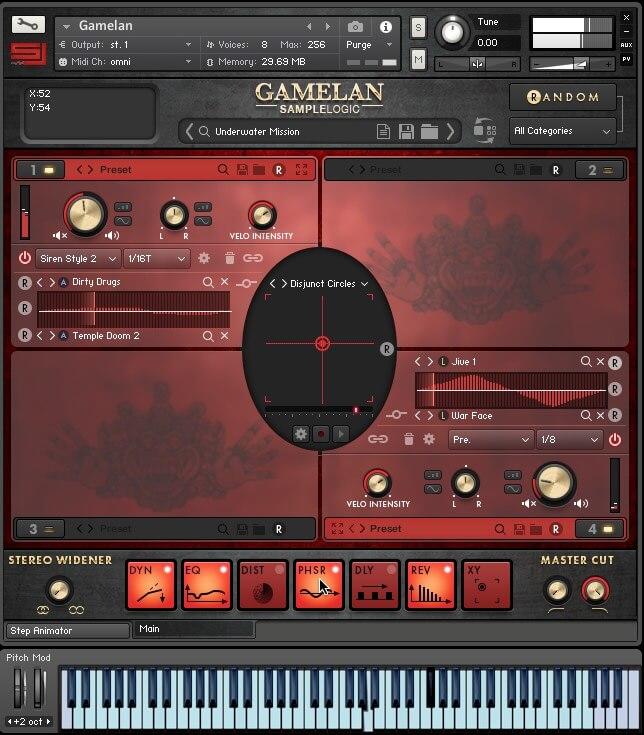The width and height of the screenshot is (644, 735).
Task: Toggle the Mute M button
Action: pyautogui.click(x=418, y=60)
